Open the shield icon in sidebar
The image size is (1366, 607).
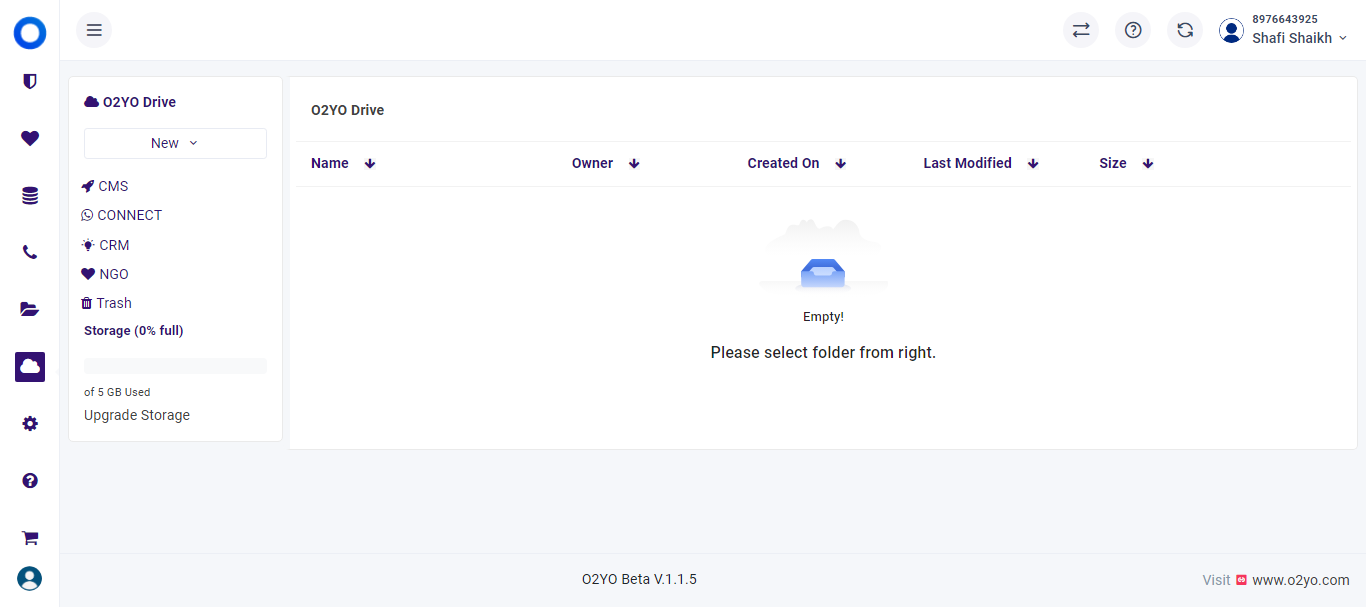pyautogui.click(x=30, y=81)
